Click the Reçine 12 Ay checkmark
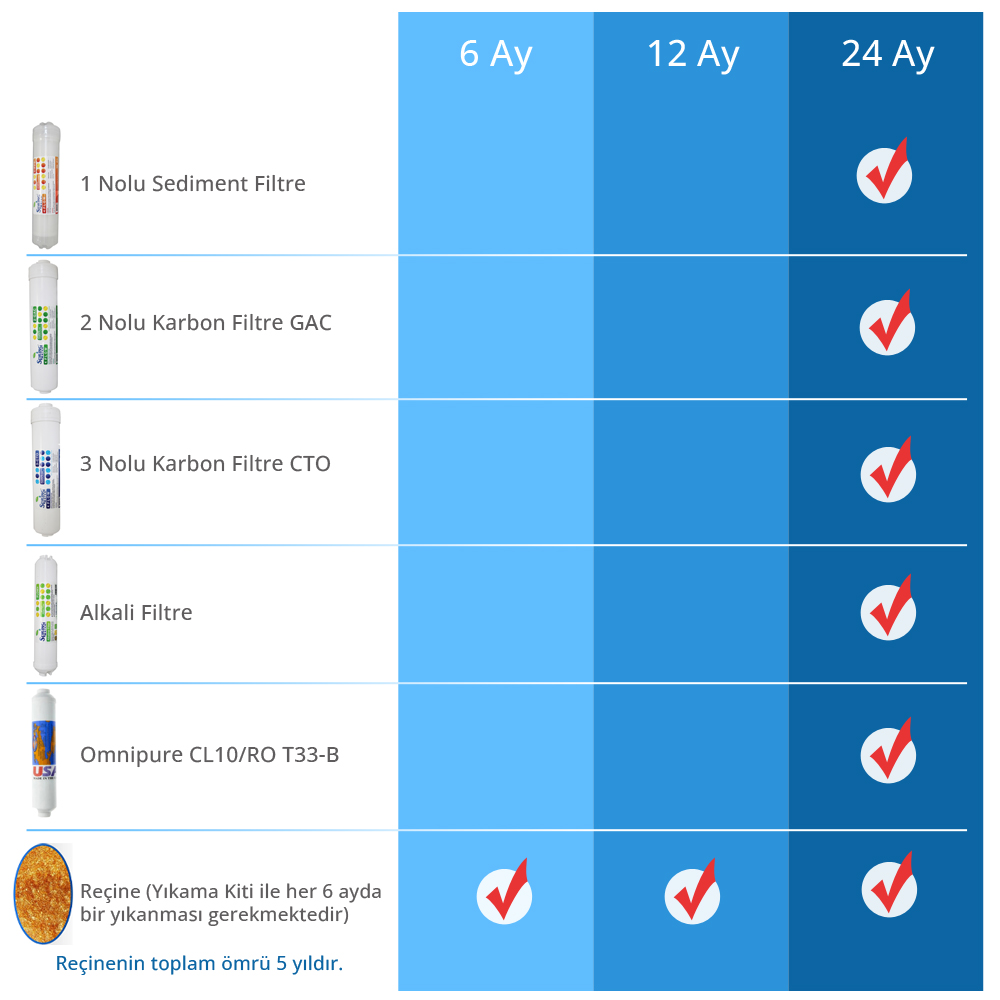 (x=692, y=893)
